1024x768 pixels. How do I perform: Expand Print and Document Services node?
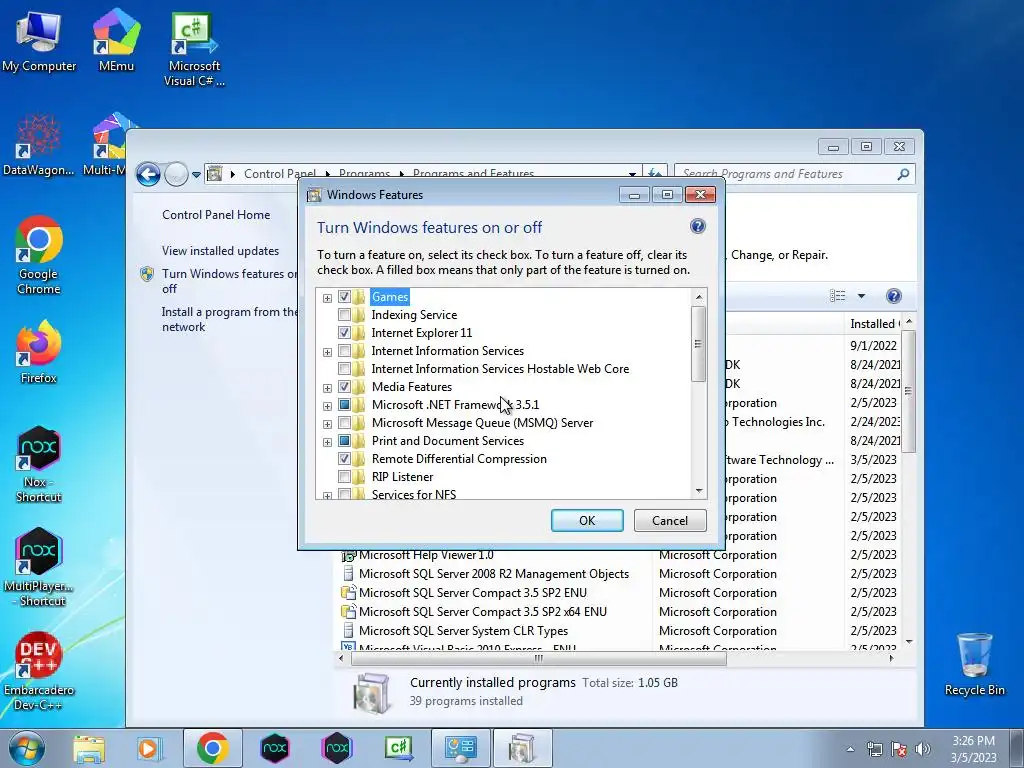click(x=327, y=442)
